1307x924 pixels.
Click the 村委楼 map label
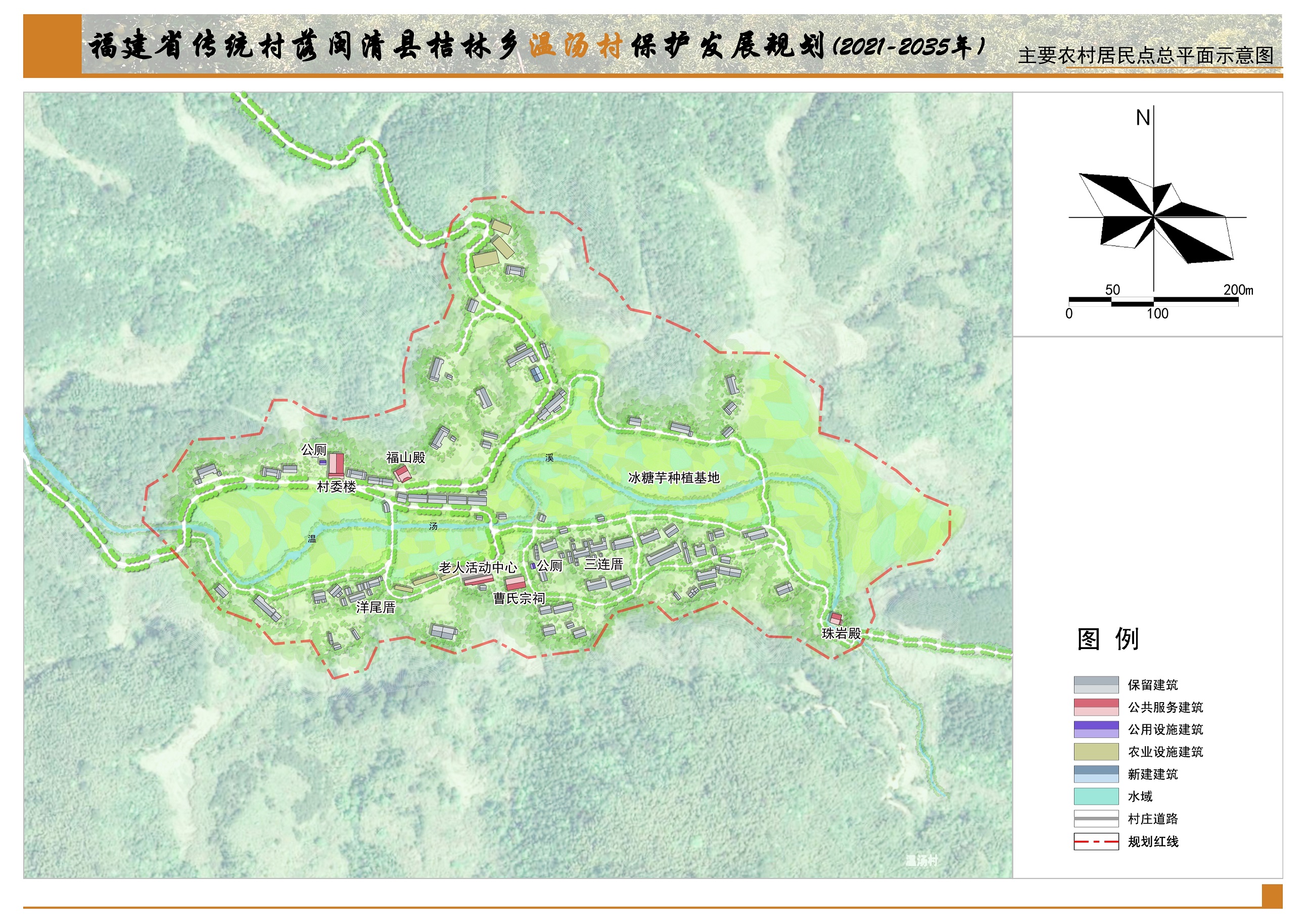click(337, 487)
